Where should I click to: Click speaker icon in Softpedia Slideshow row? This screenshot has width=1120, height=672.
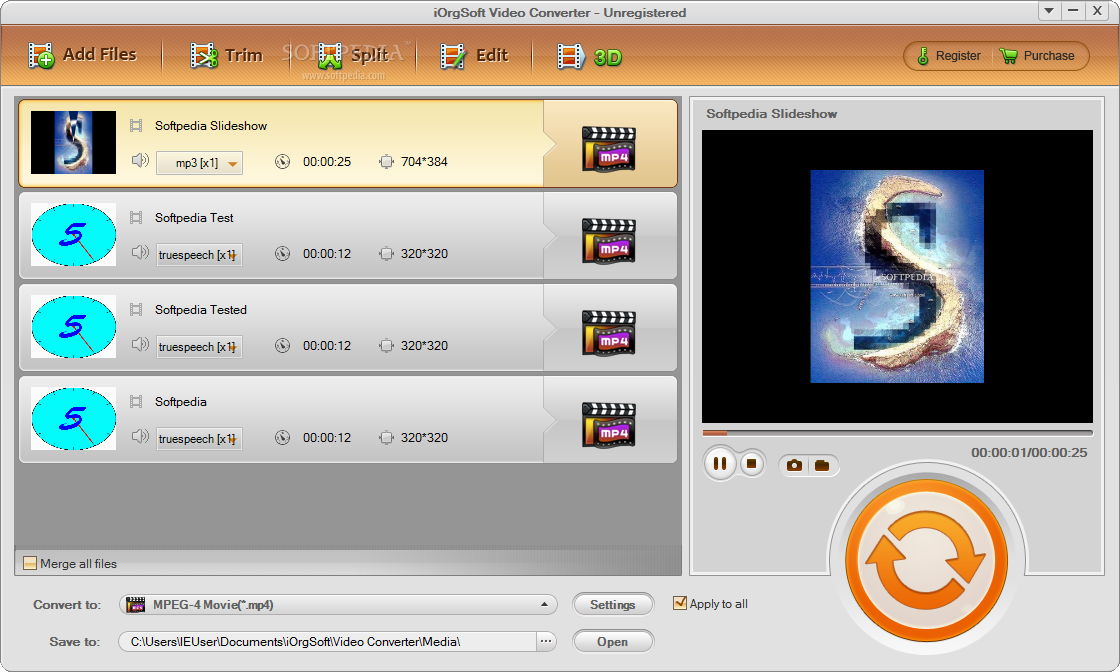(140, 161)
